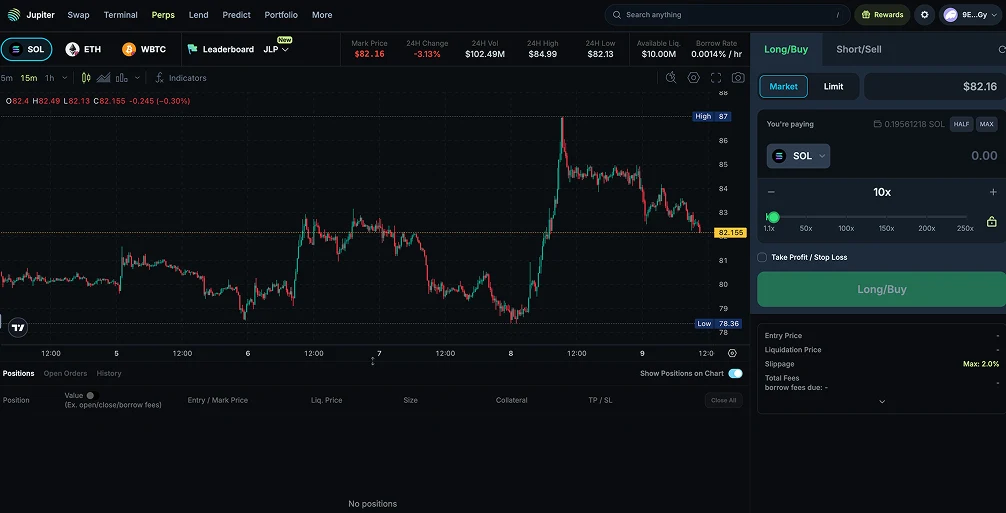
Task: Switch to Long/Buy tab
Action: click(786, 49)
